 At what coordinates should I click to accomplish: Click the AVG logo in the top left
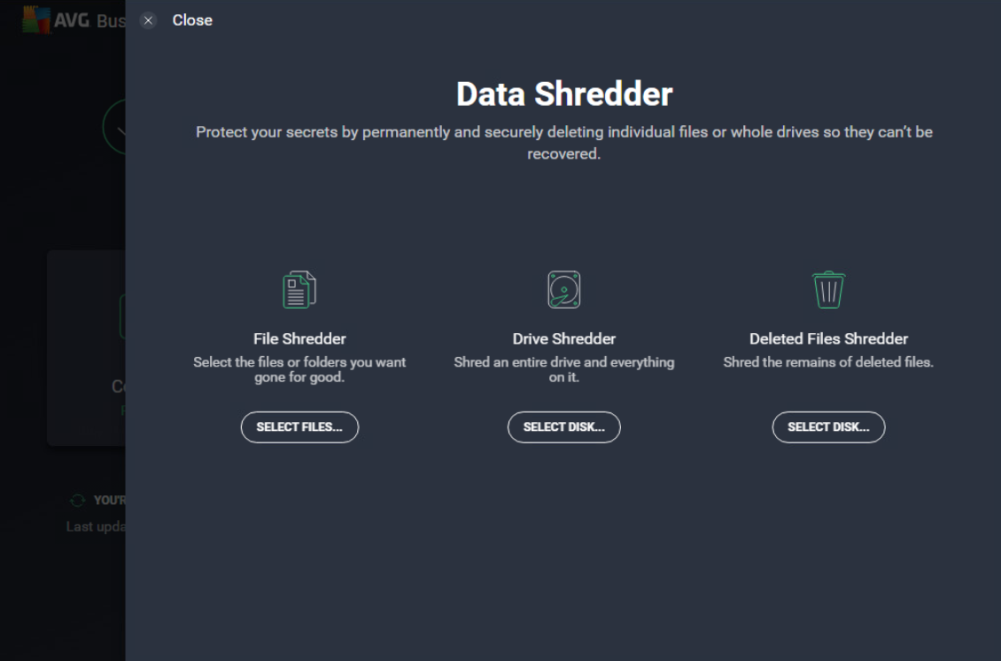pyautogui.click(x=37, y=19)
